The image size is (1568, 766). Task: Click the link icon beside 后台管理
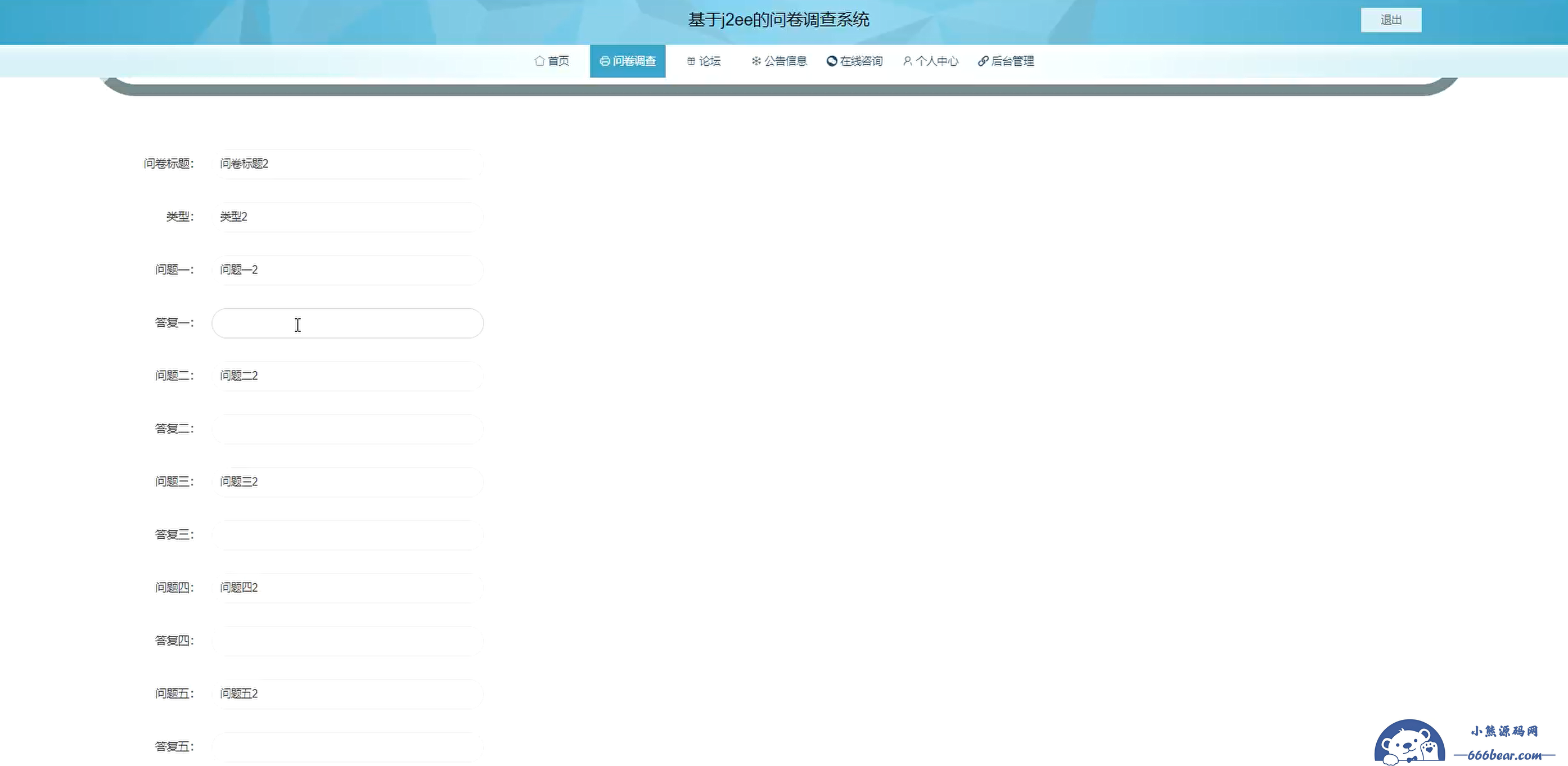(x=983, y=61)
